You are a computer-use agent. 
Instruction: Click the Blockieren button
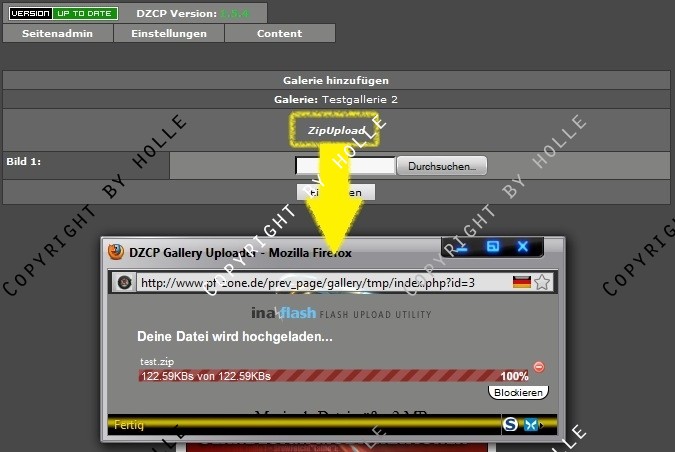(518, 392)
